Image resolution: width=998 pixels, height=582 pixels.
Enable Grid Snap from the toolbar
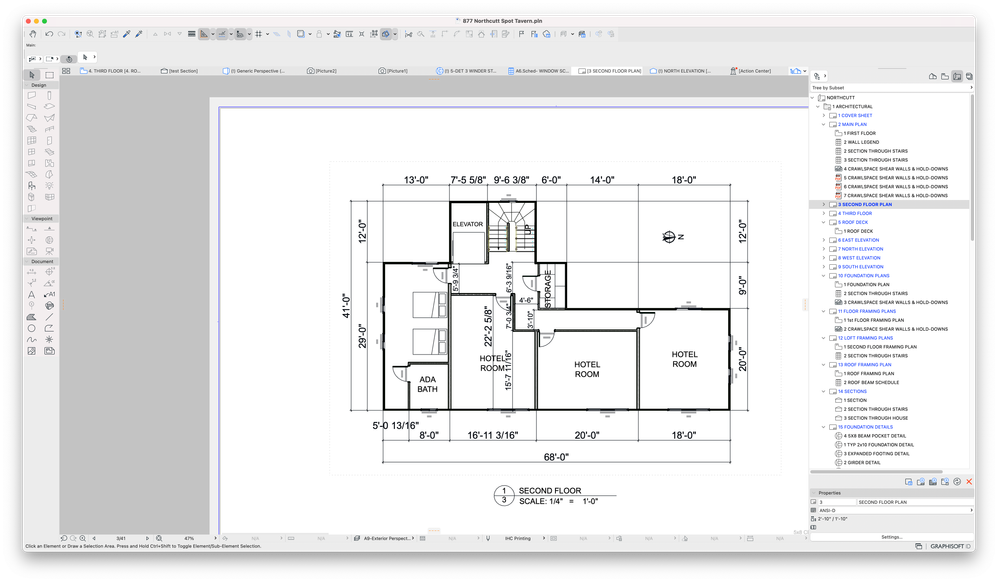coord(258,34)
